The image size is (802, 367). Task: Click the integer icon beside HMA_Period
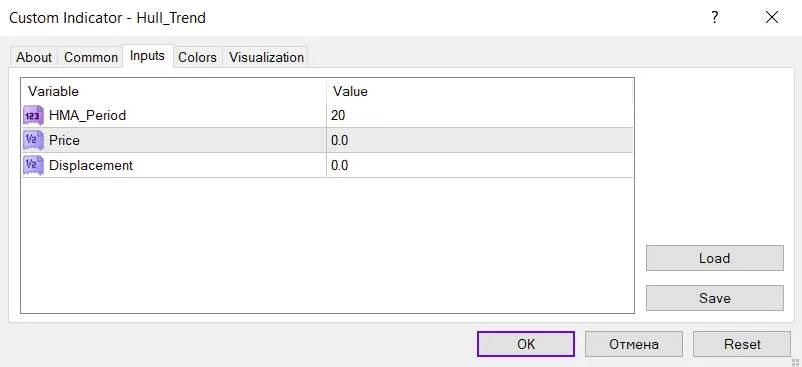pyautogui.click(x=34, y=116)
